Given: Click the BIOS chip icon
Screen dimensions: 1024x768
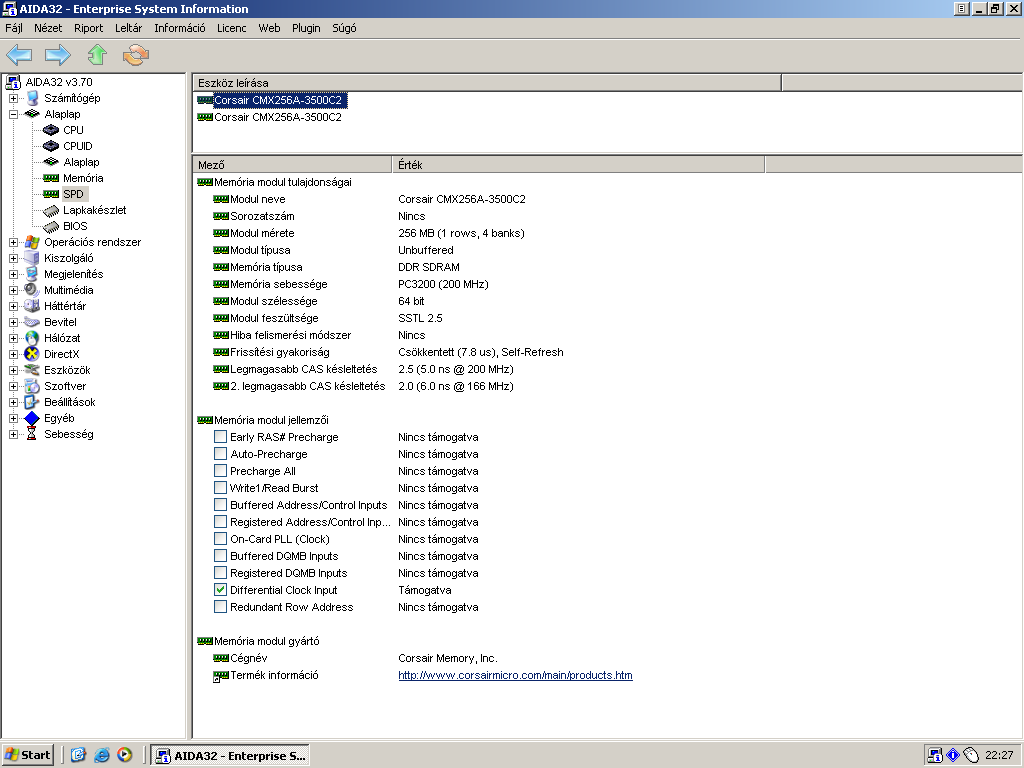Looking at the screenshot, I should click(51, 227).
